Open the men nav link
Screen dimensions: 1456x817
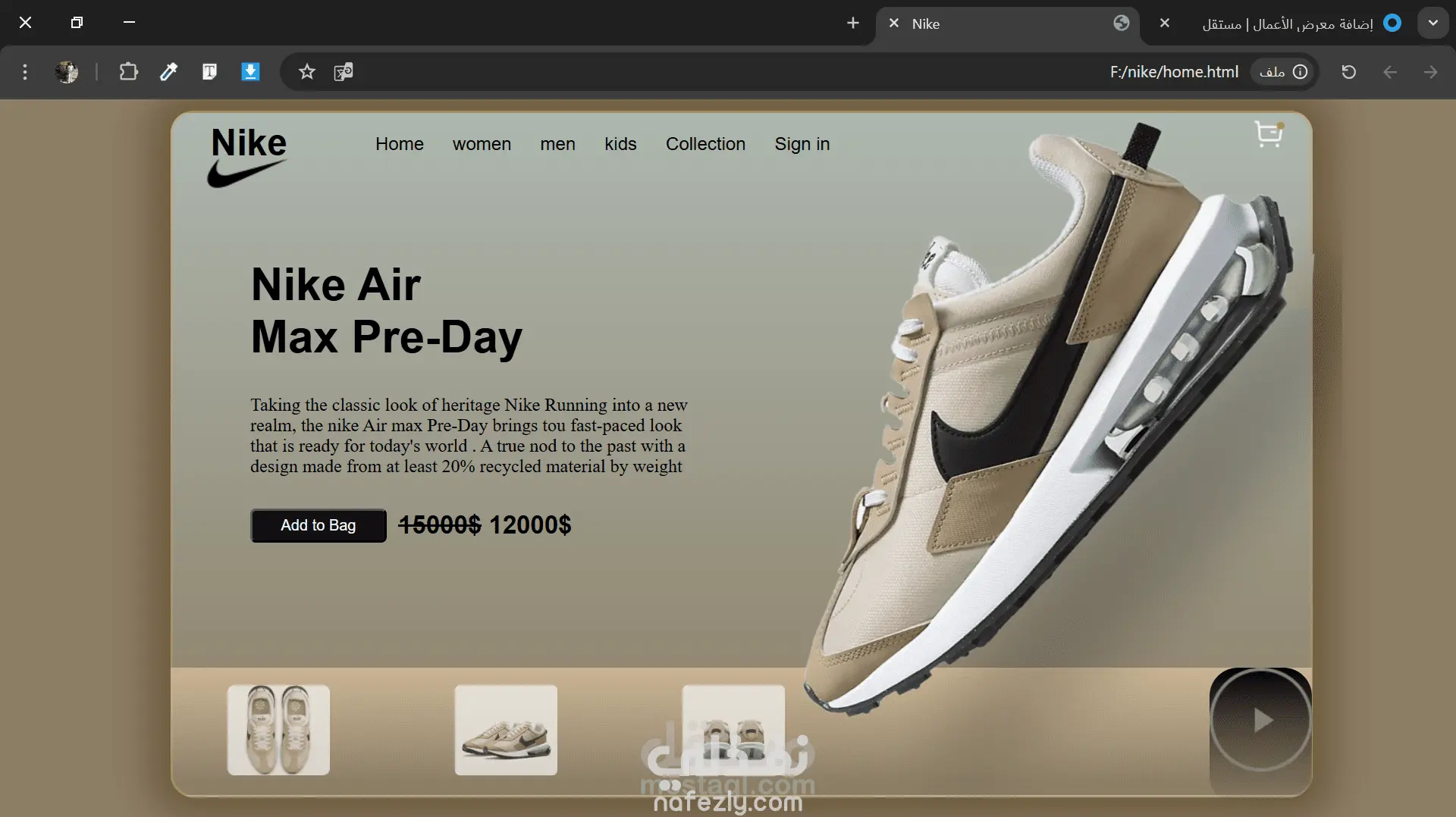pyautogui.click(x=557, y=144)
